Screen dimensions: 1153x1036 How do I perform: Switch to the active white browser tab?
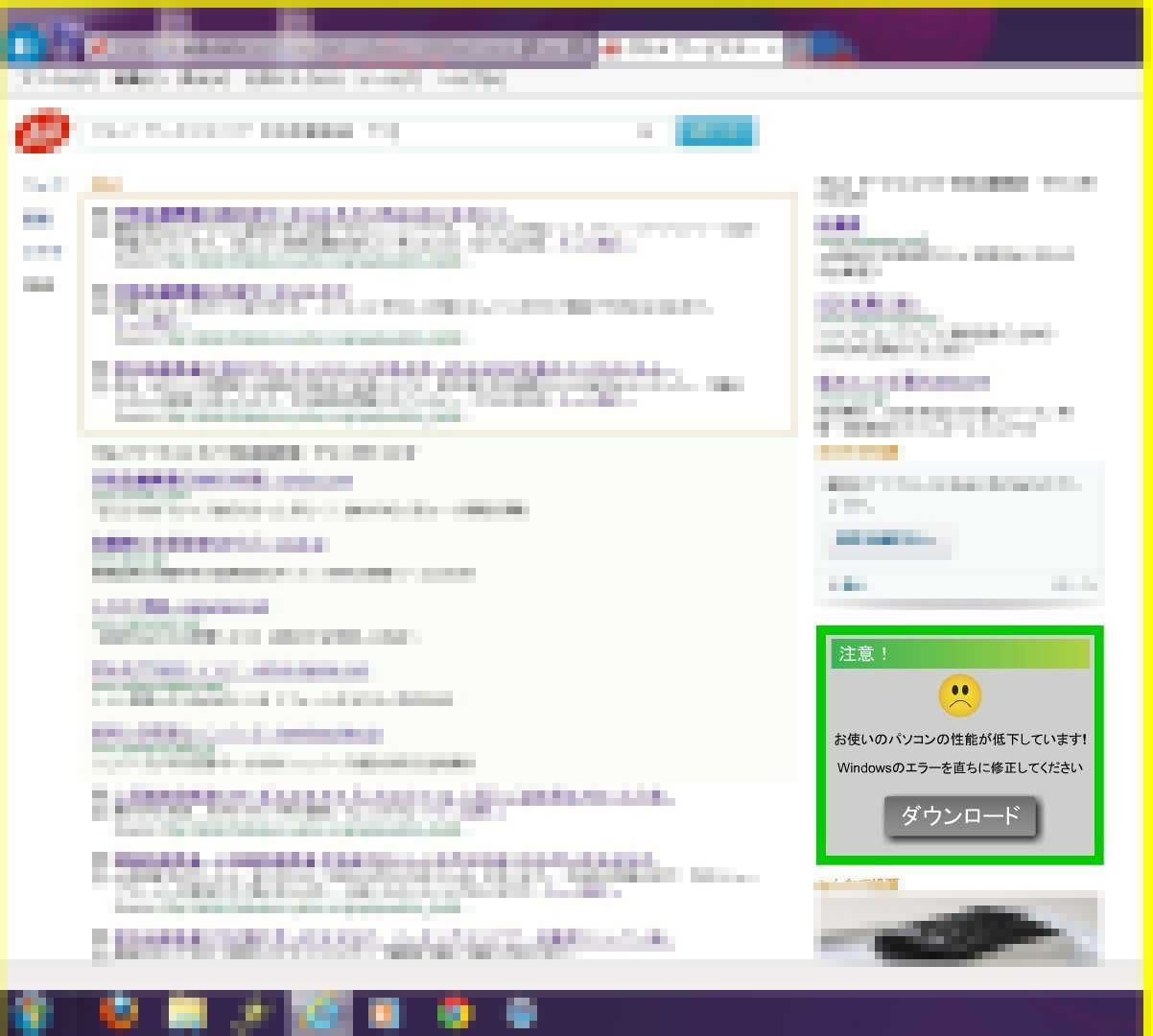(689, 47)
